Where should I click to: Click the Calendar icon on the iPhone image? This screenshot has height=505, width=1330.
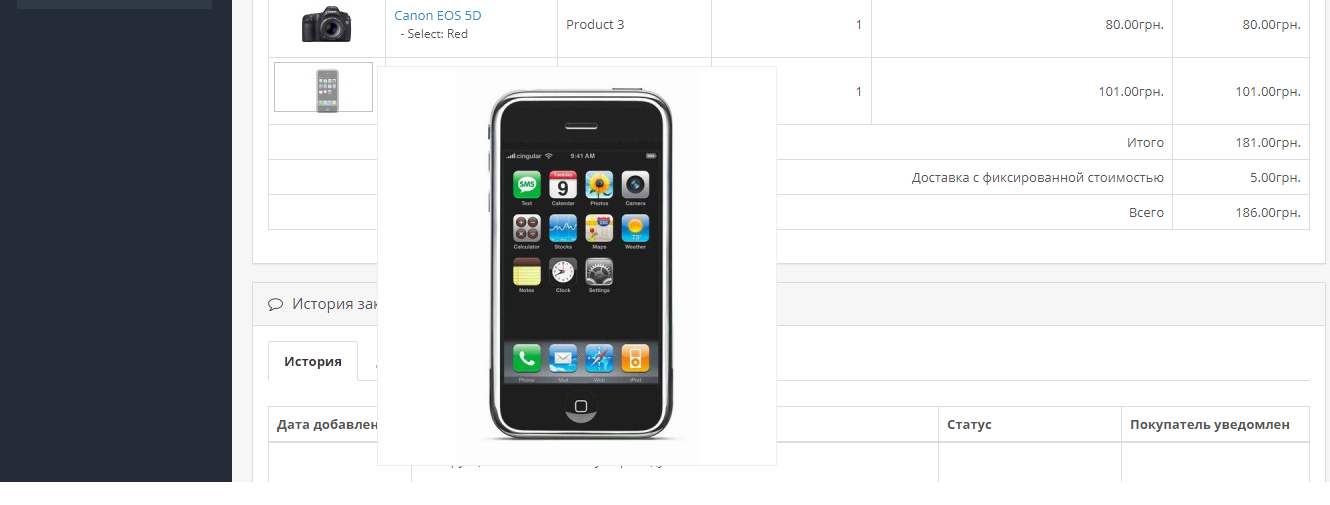point(563,185)
